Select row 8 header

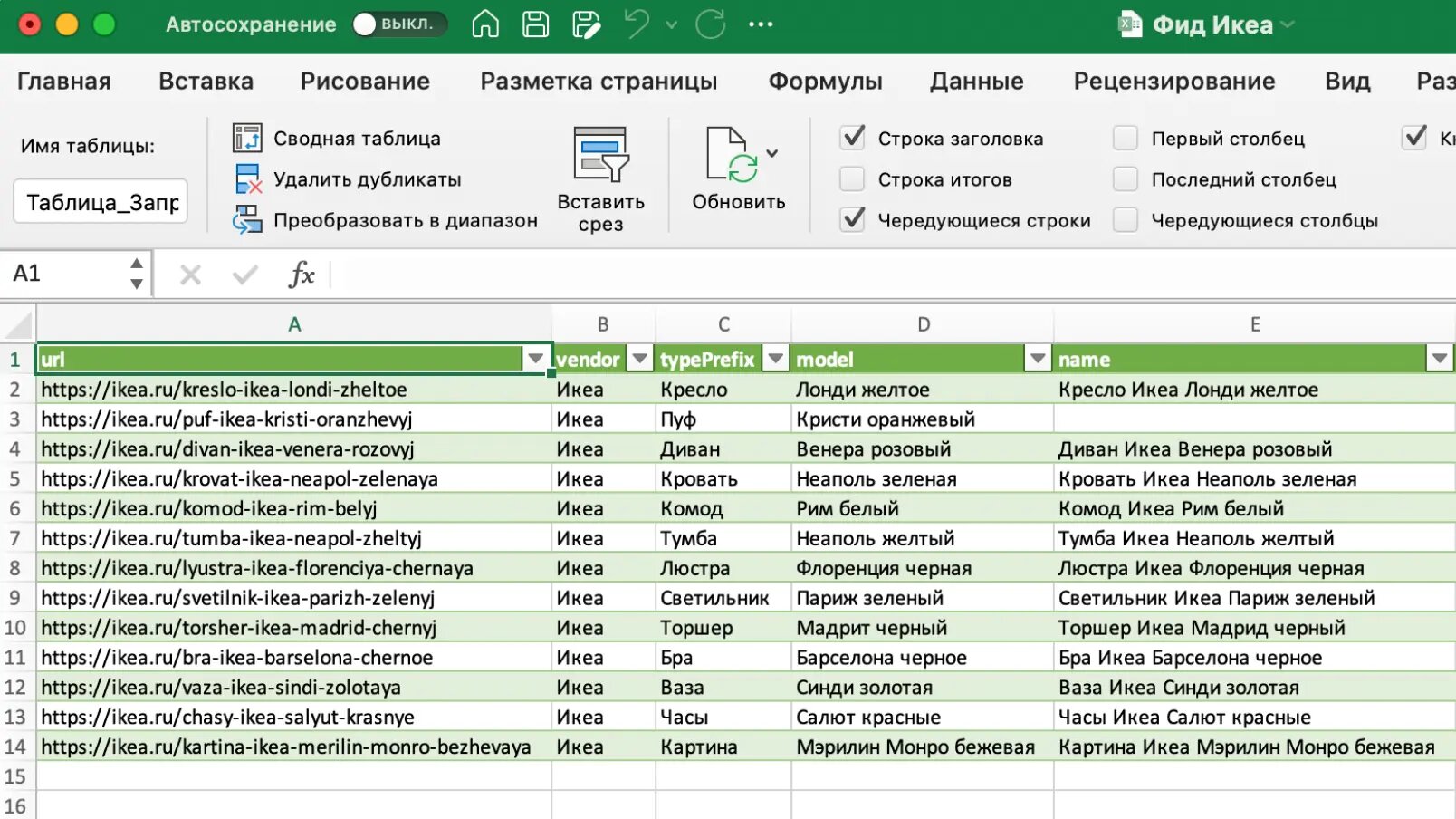click(x=15, y=568)
